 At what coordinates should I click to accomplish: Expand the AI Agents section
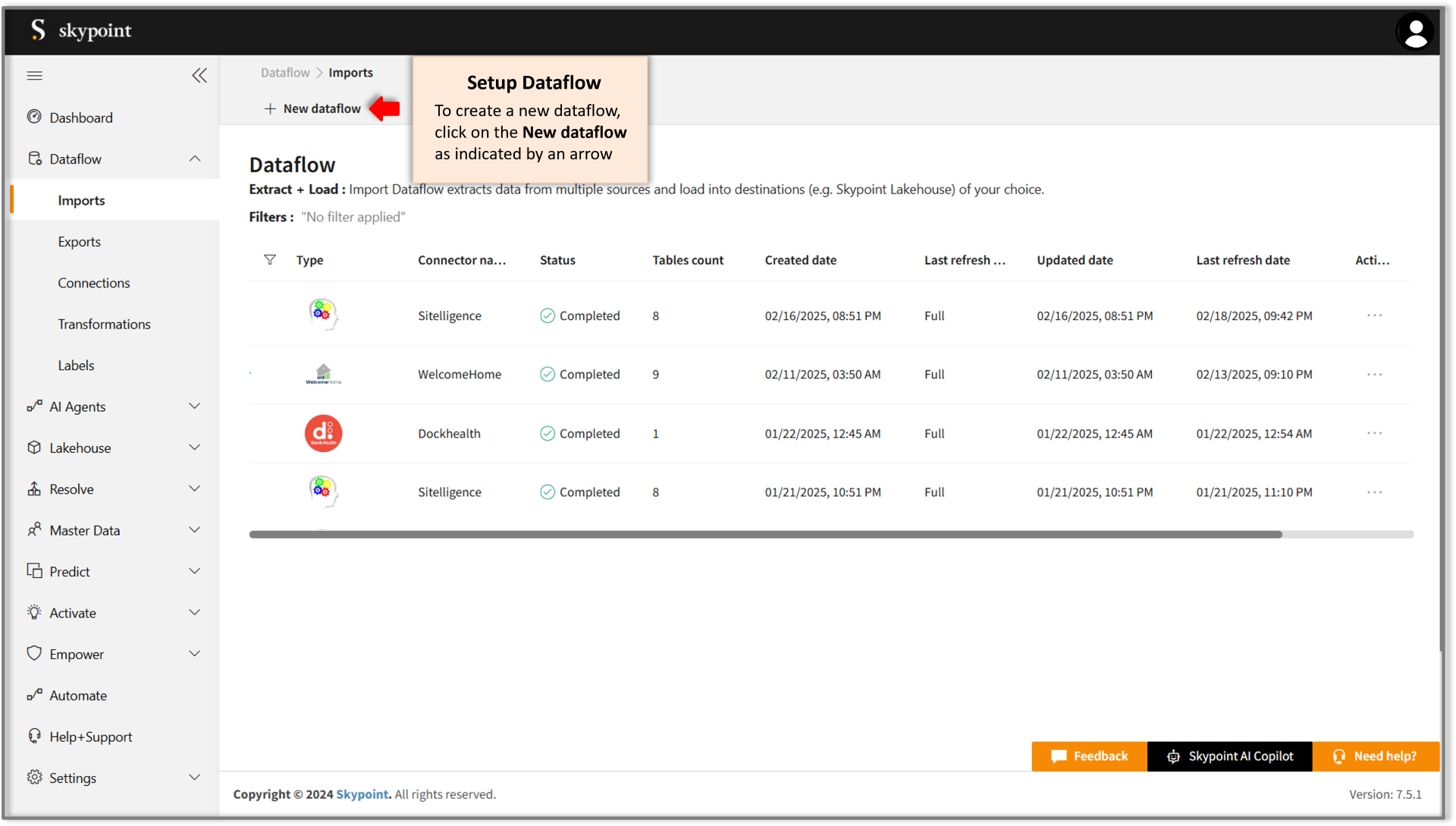pyautogui.click(x=195, y=406)
